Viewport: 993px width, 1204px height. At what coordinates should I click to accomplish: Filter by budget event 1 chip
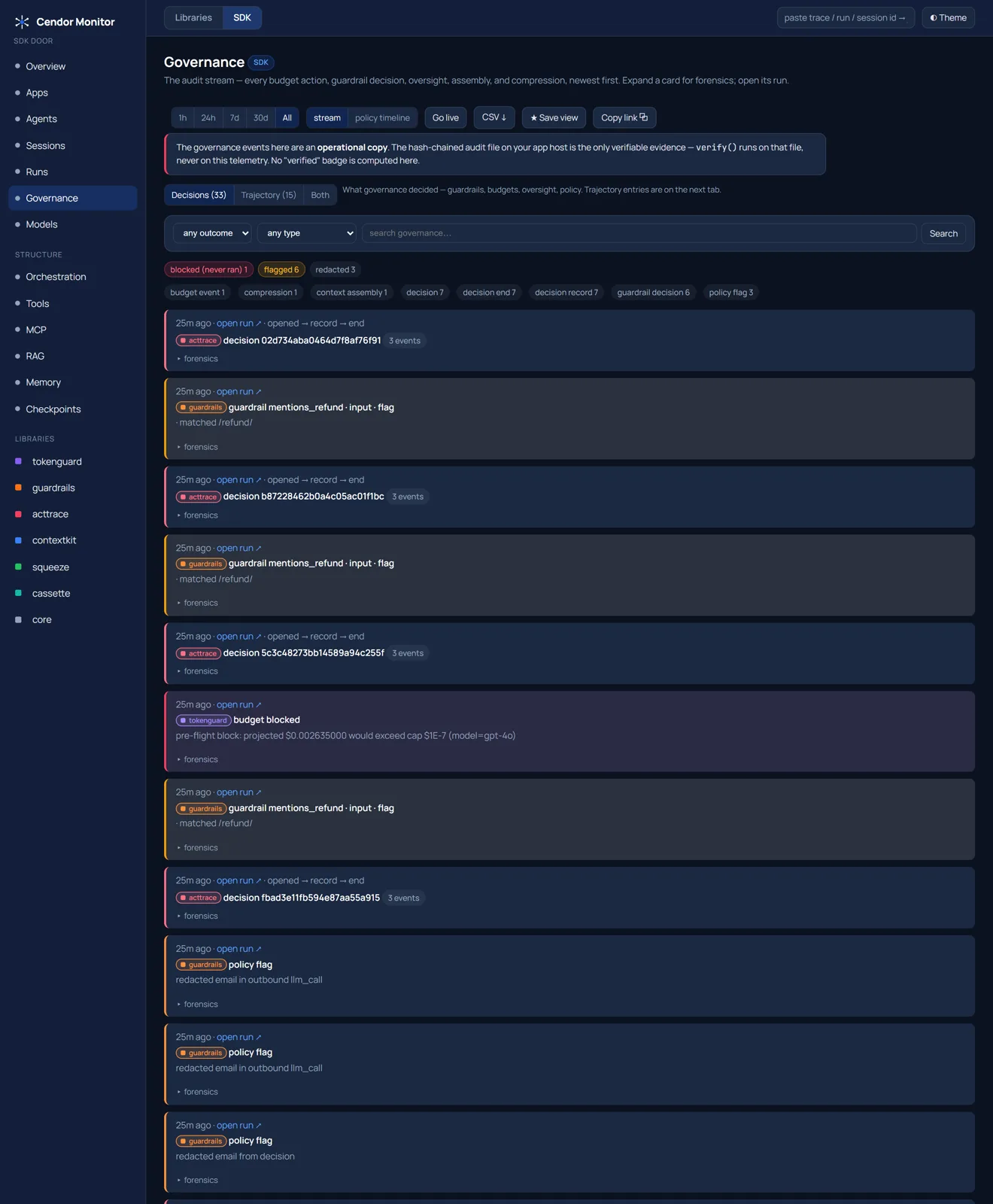click(x=197, y=293)
